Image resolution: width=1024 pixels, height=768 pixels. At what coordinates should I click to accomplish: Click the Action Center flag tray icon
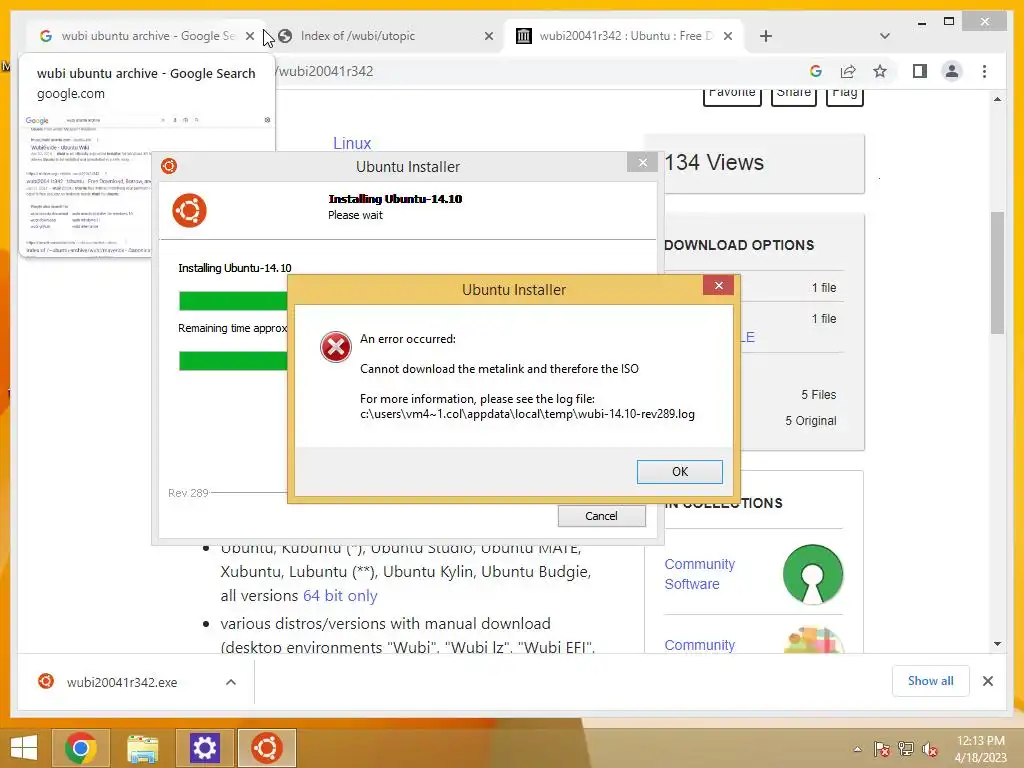[882, 749]
